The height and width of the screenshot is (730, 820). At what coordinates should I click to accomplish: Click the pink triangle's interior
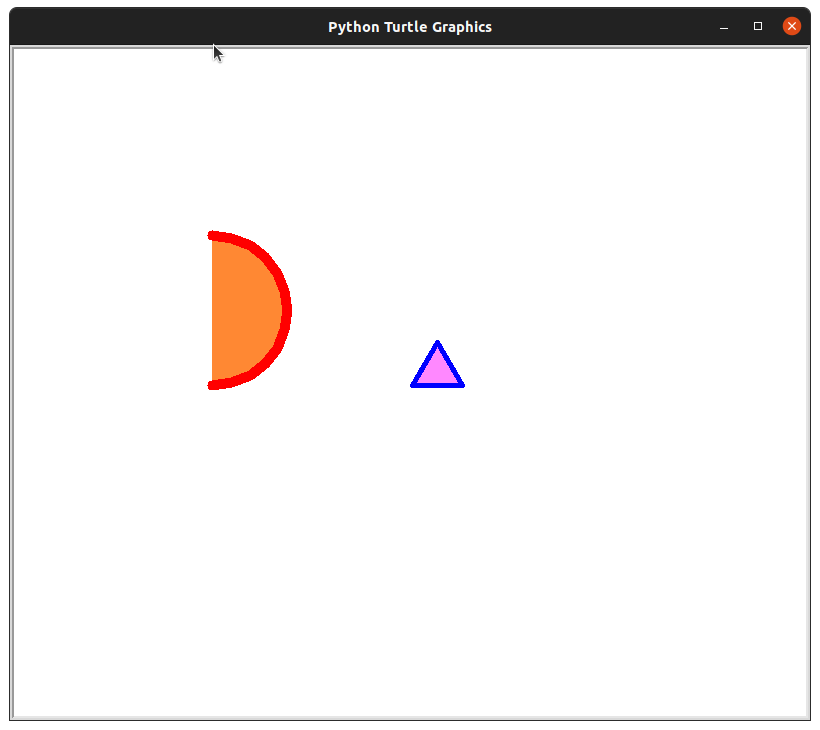tap(437, 371)
